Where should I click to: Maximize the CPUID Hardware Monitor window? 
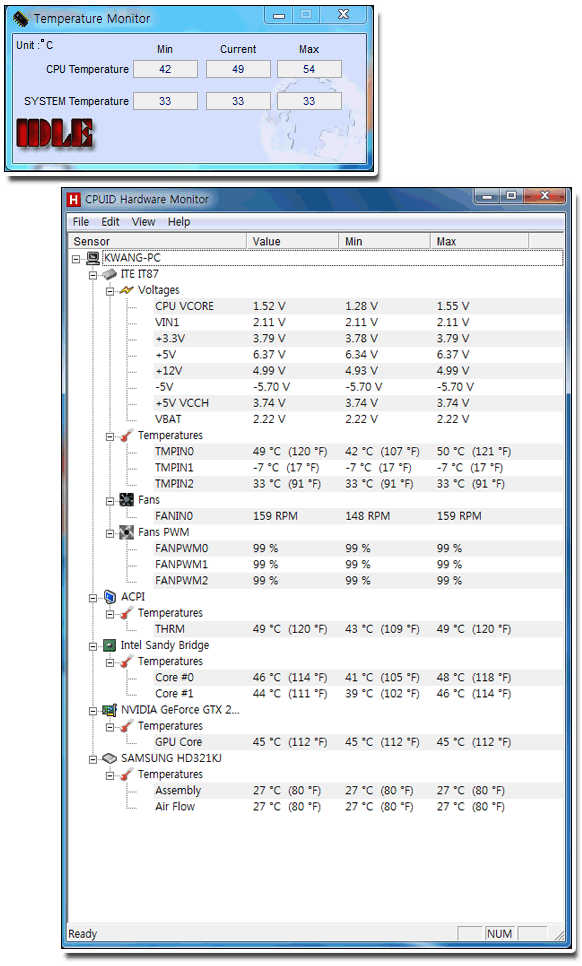511,195
